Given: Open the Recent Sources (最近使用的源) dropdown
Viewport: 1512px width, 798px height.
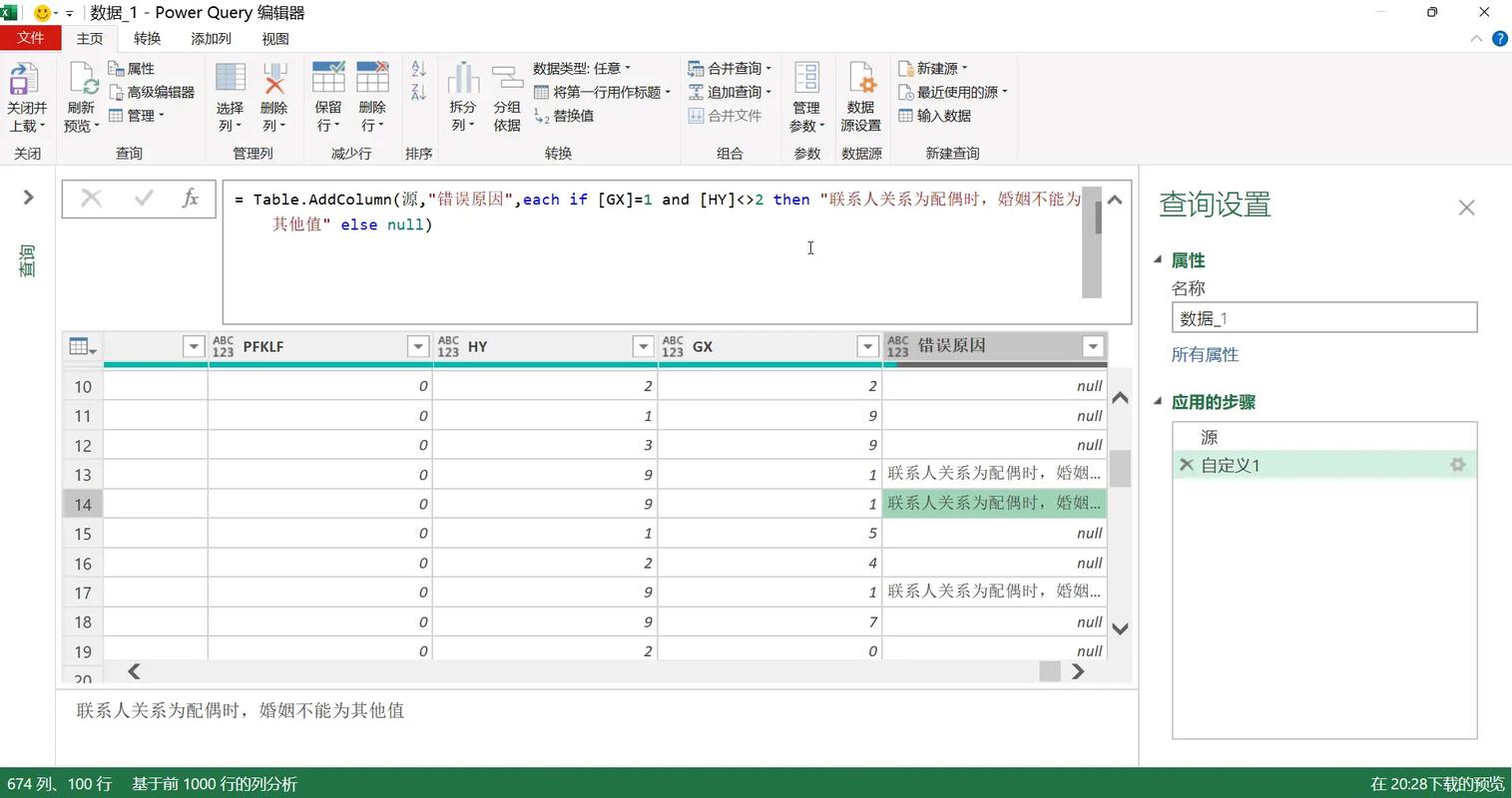Looking at the screenshot, I should [953, 92].
